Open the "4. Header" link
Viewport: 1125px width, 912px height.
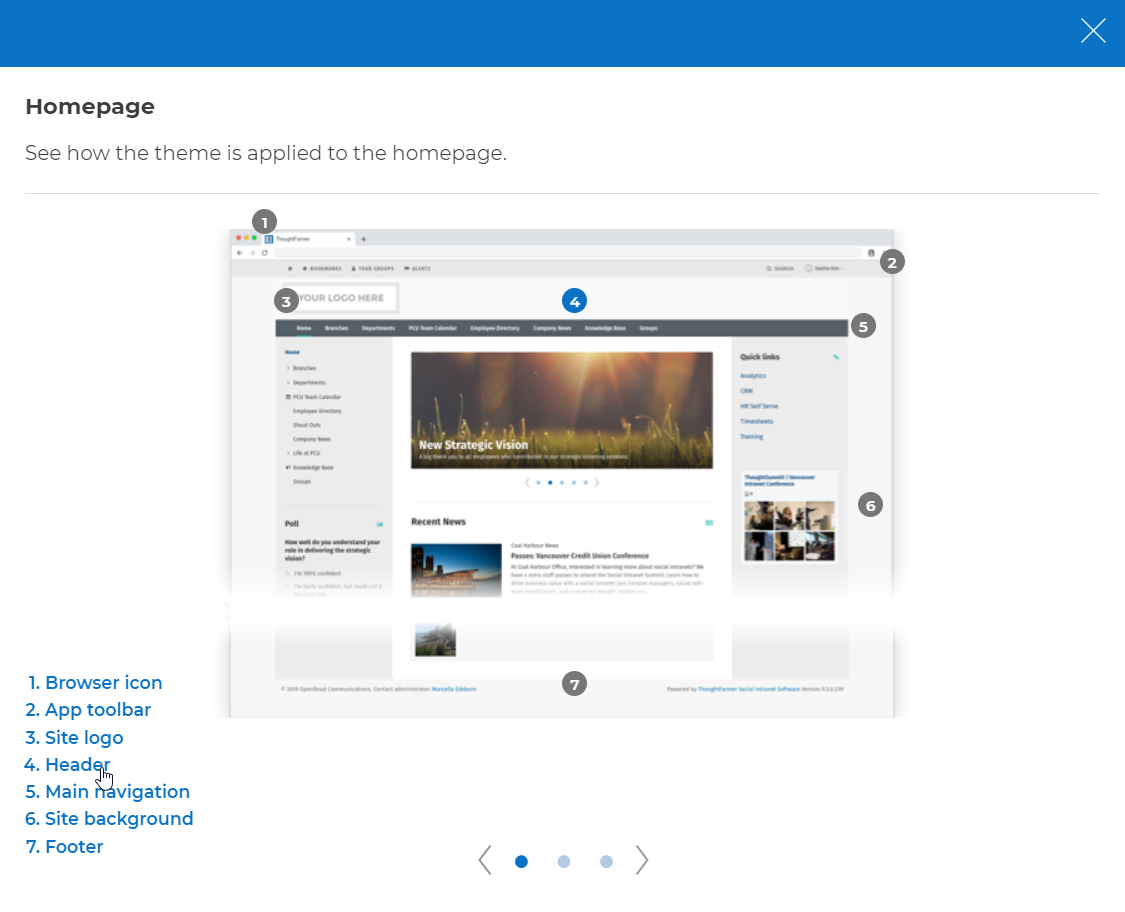click(x=68, y=764)
